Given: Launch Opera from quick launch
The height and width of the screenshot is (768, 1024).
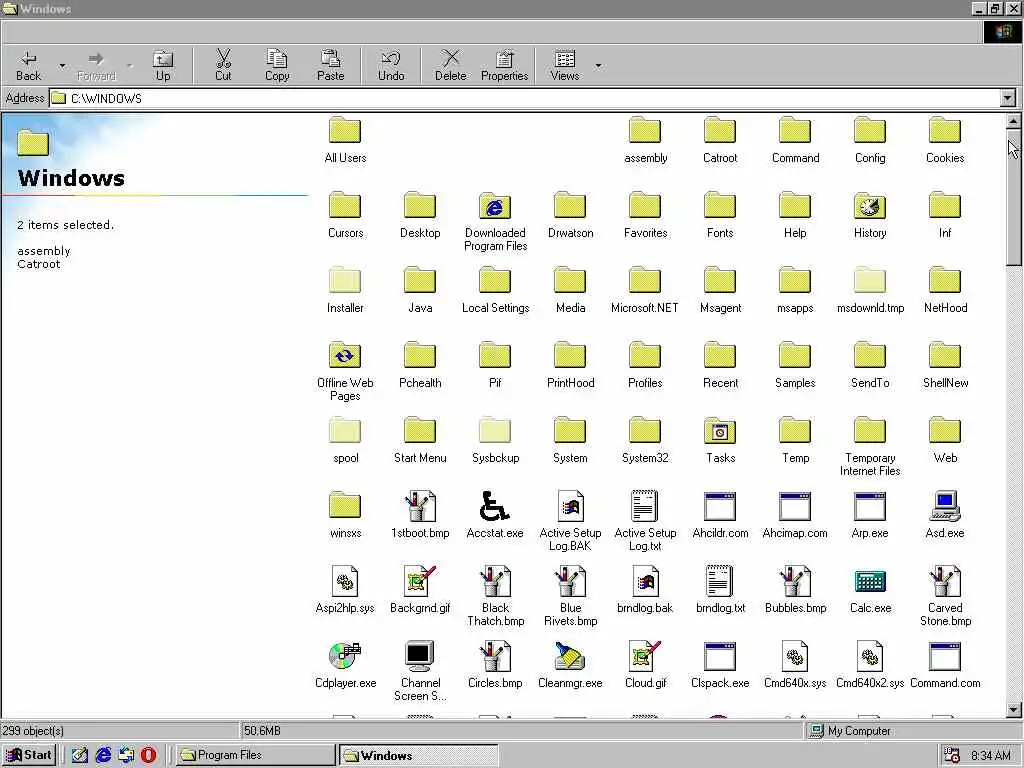Looking at the screenshot, I should [148, 755].
